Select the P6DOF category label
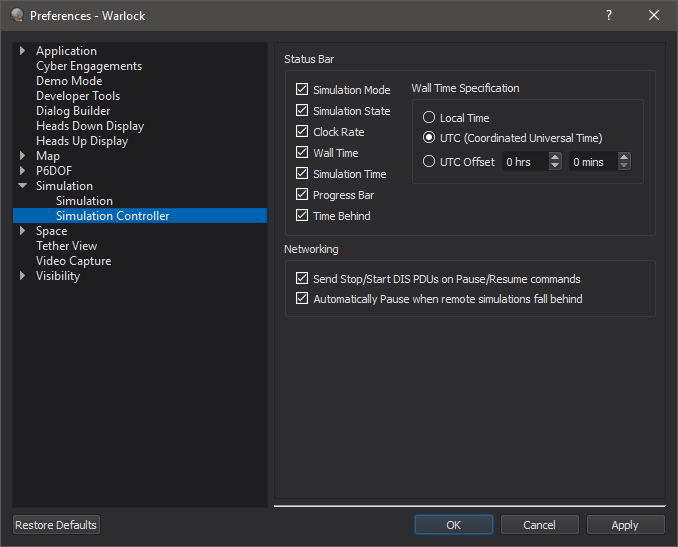This screenshot has width=678, height=547. click(54, 171)
